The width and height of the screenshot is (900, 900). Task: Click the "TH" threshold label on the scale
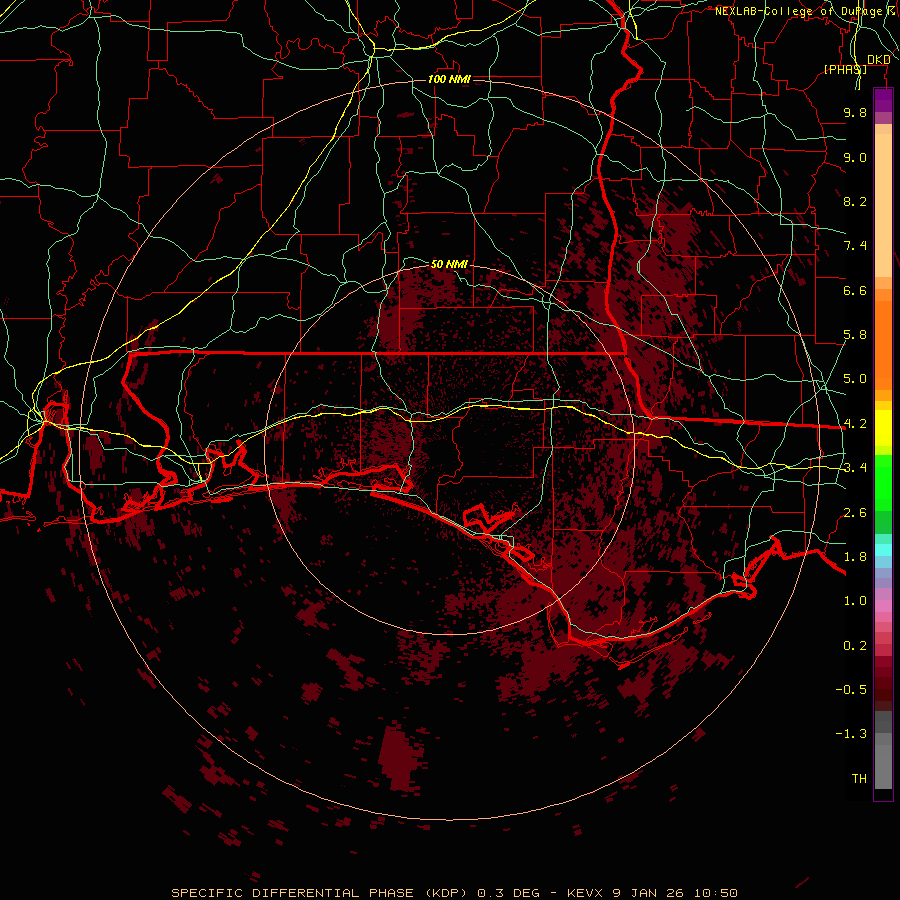859,779
